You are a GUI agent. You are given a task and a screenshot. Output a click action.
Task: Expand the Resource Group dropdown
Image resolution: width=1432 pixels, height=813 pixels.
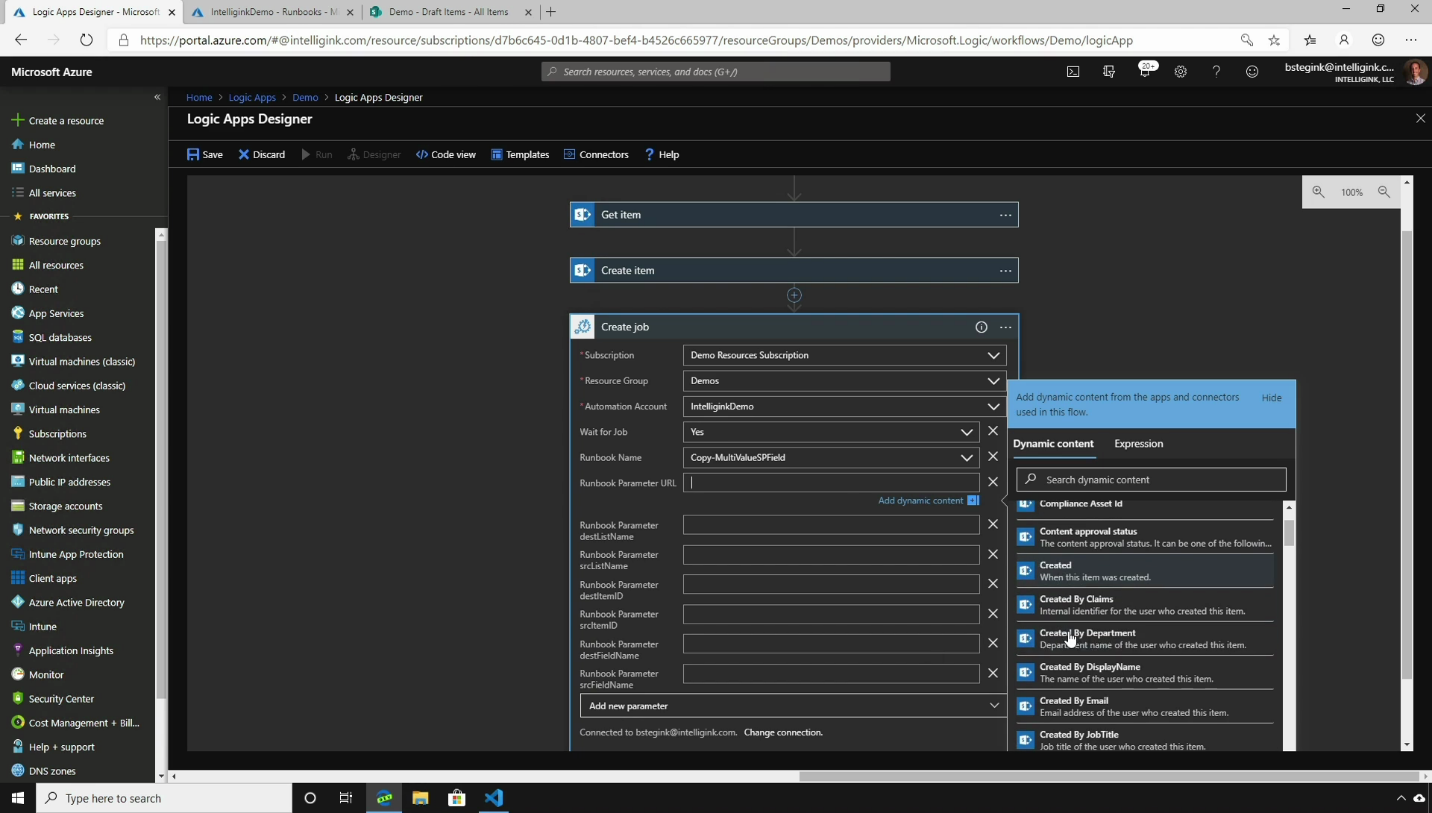tap(993, 381)
